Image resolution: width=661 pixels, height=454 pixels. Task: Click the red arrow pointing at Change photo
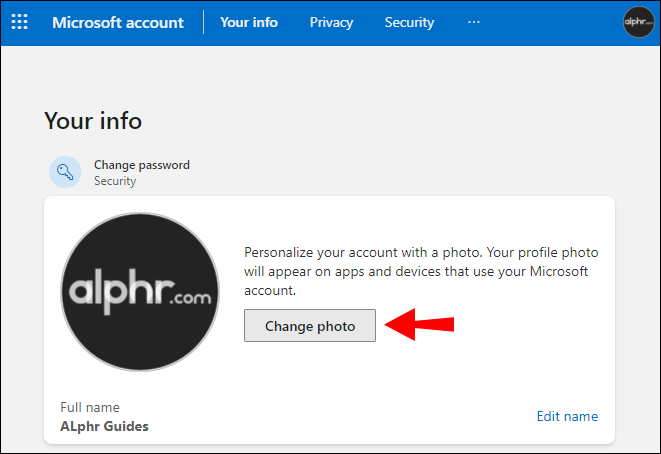pos(420,325)
